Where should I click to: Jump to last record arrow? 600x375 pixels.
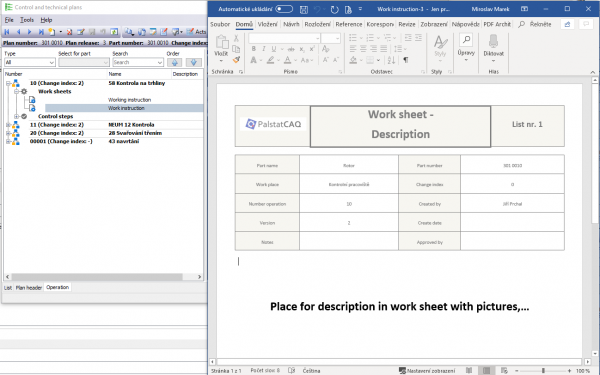(41, 32)
